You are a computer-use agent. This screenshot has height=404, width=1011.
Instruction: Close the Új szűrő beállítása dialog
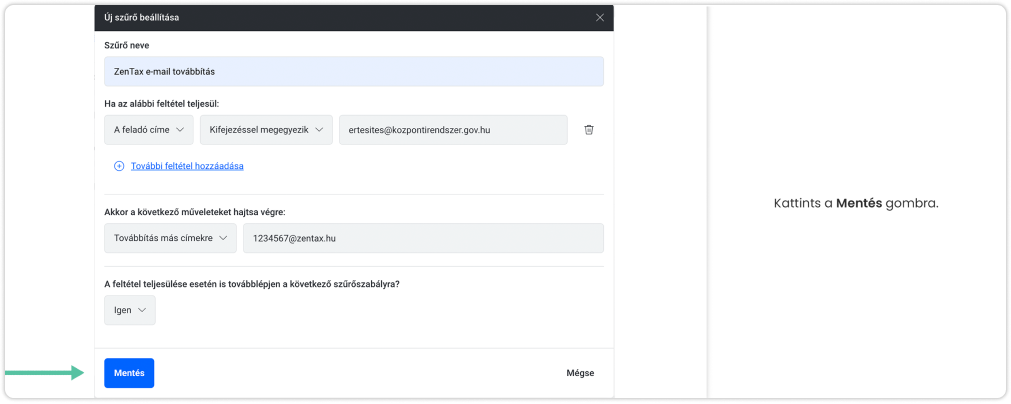tap(600, 18)
